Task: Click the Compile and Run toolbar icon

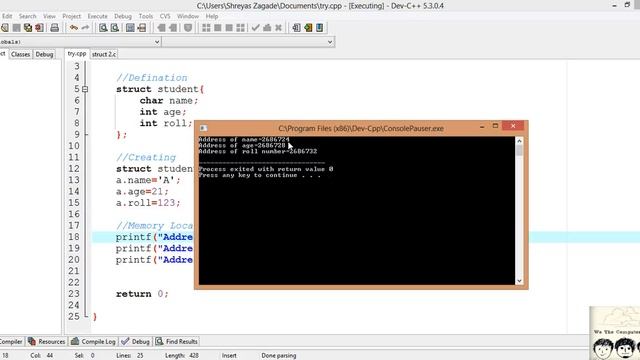Action: (x=229, y=28)
